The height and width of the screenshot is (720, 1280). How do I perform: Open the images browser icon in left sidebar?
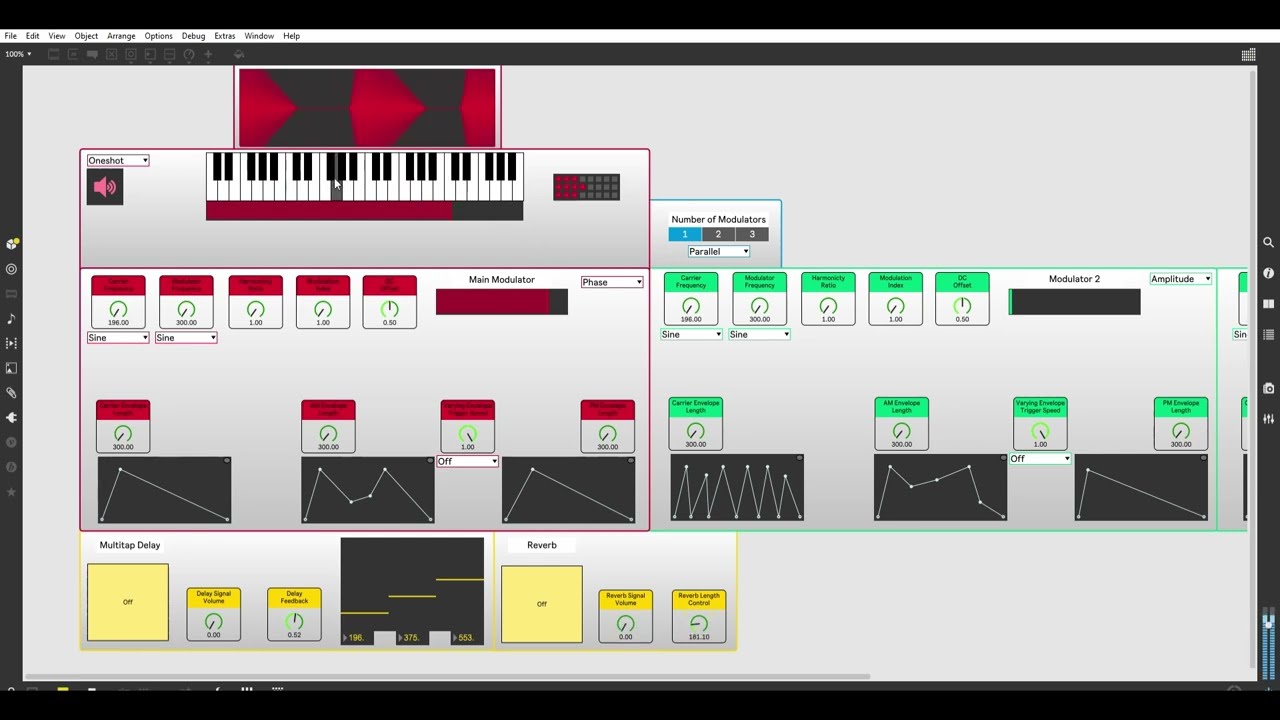point(12,368)
